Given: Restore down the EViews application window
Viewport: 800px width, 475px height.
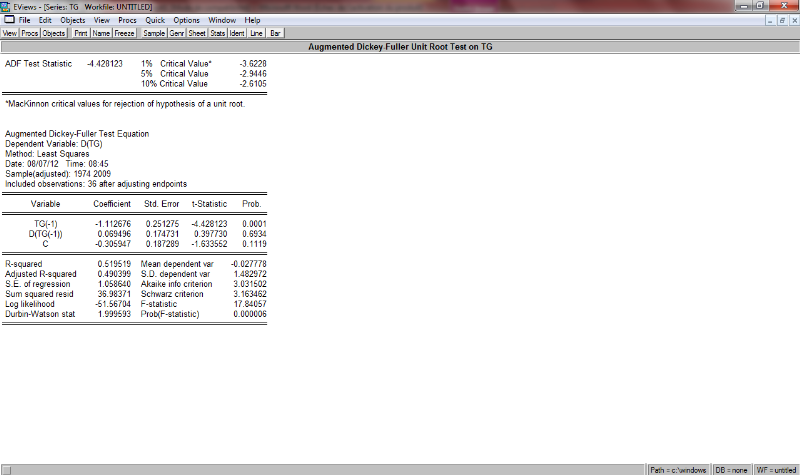Looking at the screenshot, I should tap(760, 6).
